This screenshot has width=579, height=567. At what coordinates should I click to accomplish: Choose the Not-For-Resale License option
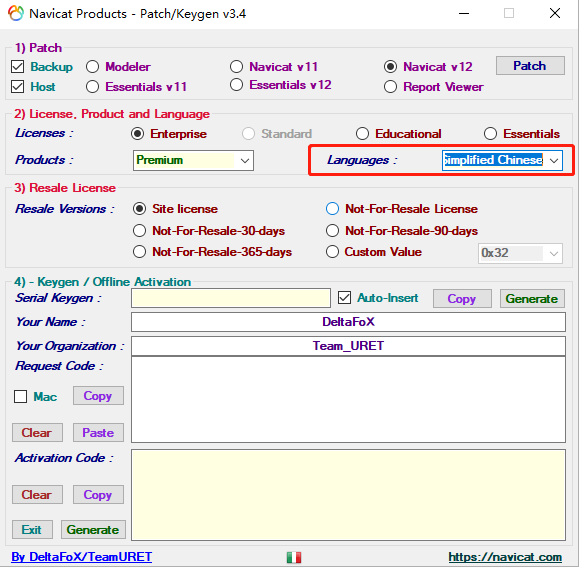[x=332, y=209]
